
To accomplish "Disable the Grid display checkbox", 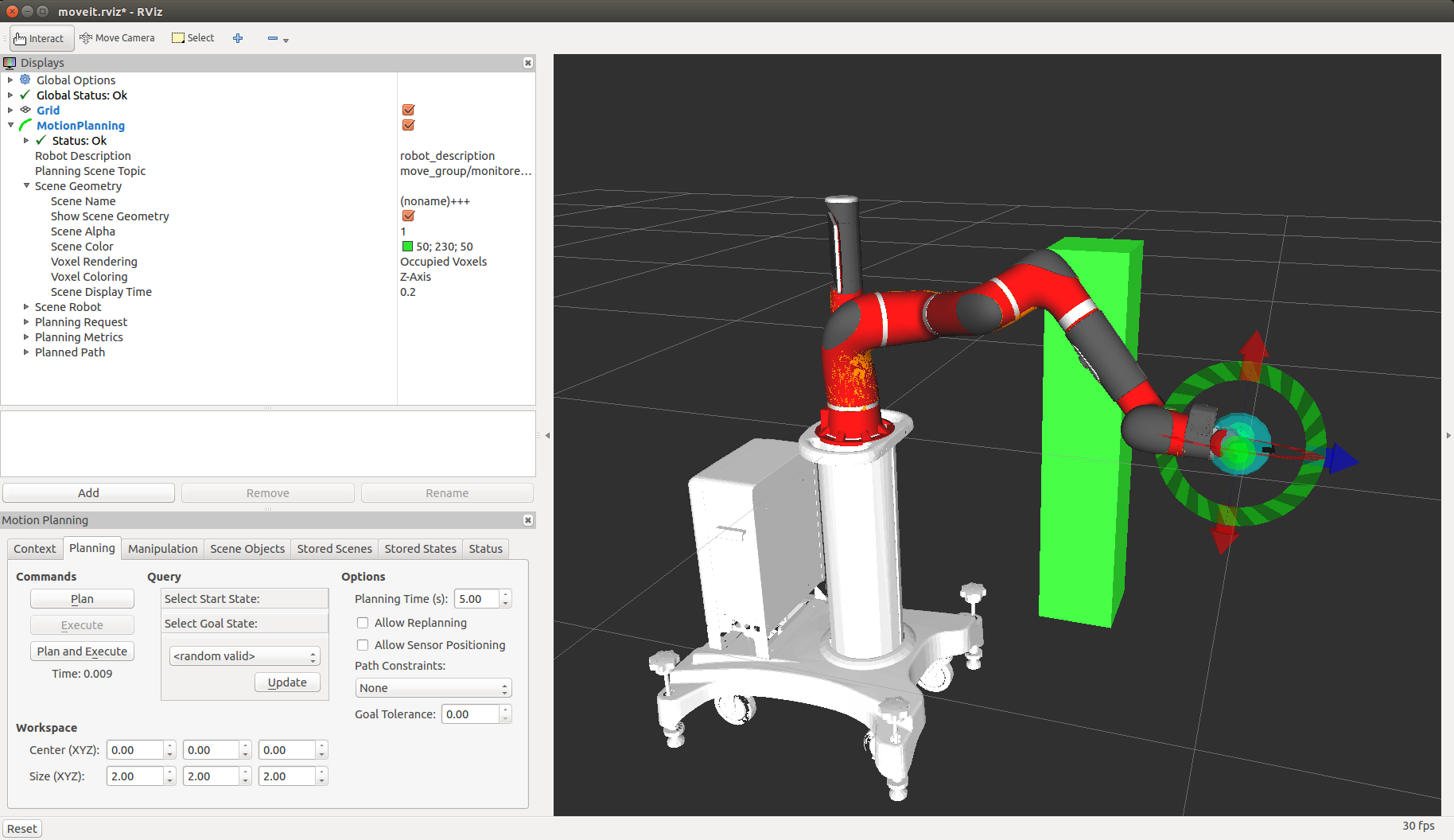I will 408,110.
